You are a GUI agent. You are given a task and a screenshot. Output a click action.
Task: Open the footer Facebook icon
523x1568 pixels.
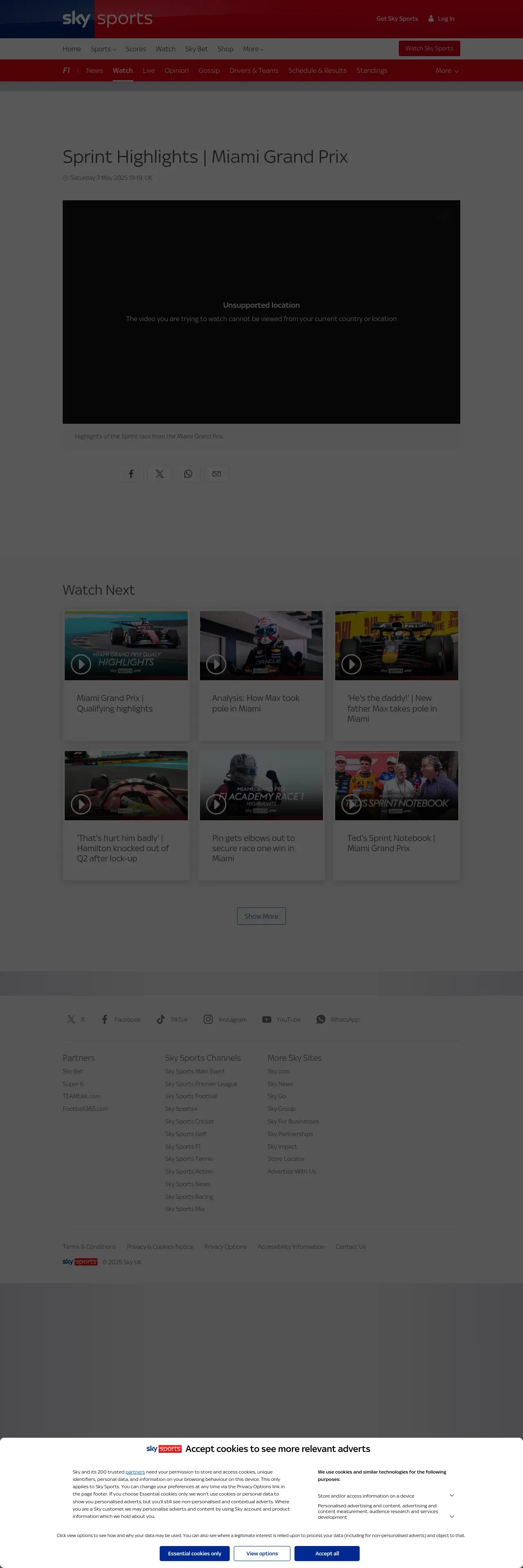point(105,1020)
